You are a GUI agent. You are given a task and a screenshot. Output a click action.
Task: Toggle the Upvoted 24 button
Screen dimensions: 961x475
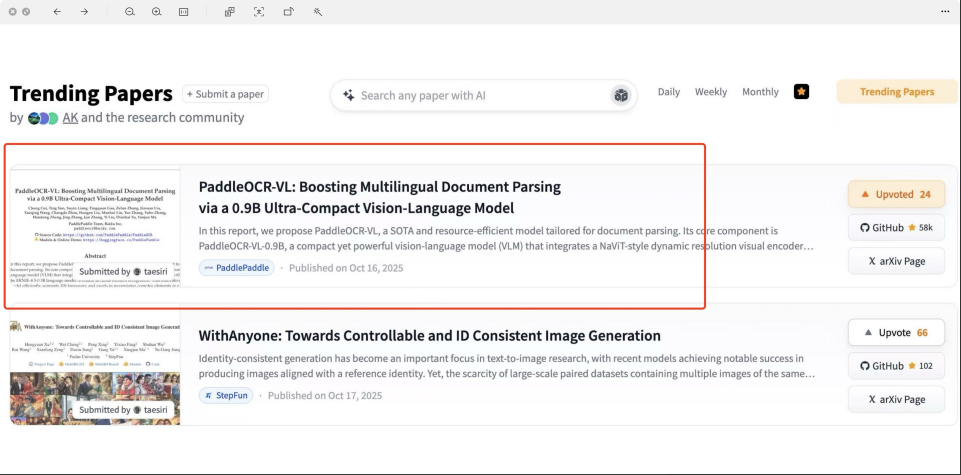pos(896,194)
